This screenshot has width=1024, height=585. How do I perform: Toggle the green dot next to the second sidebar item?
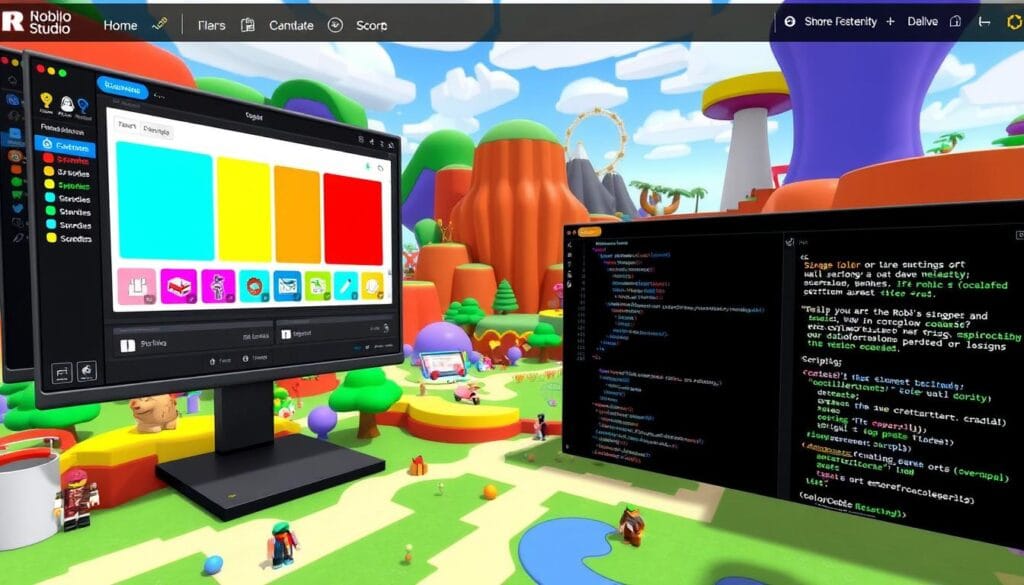(x=48, y=157)
